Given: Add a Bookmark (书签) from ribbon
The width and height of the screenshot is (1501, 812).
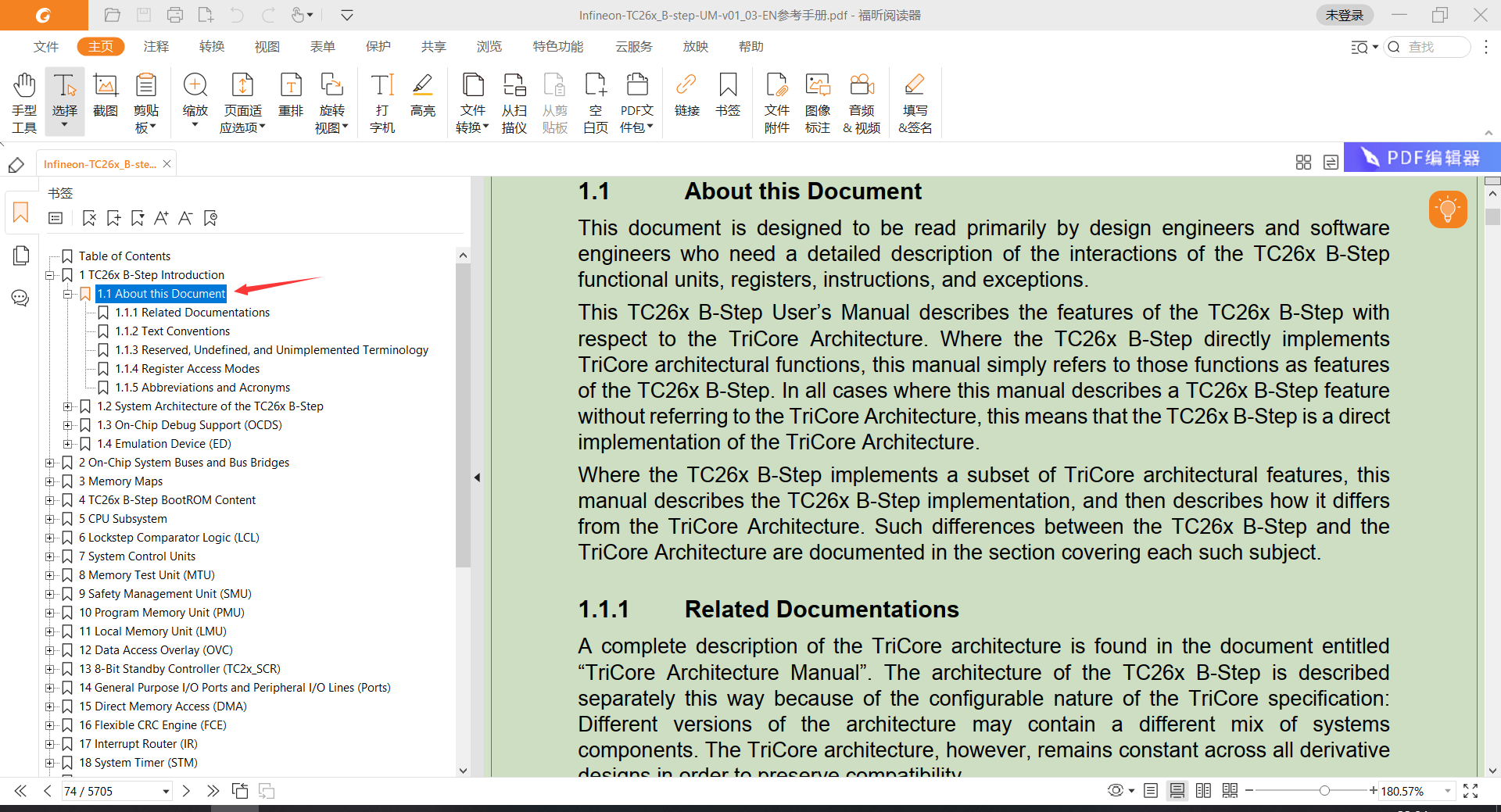Looking at the screenshot, I should [728, 95].
